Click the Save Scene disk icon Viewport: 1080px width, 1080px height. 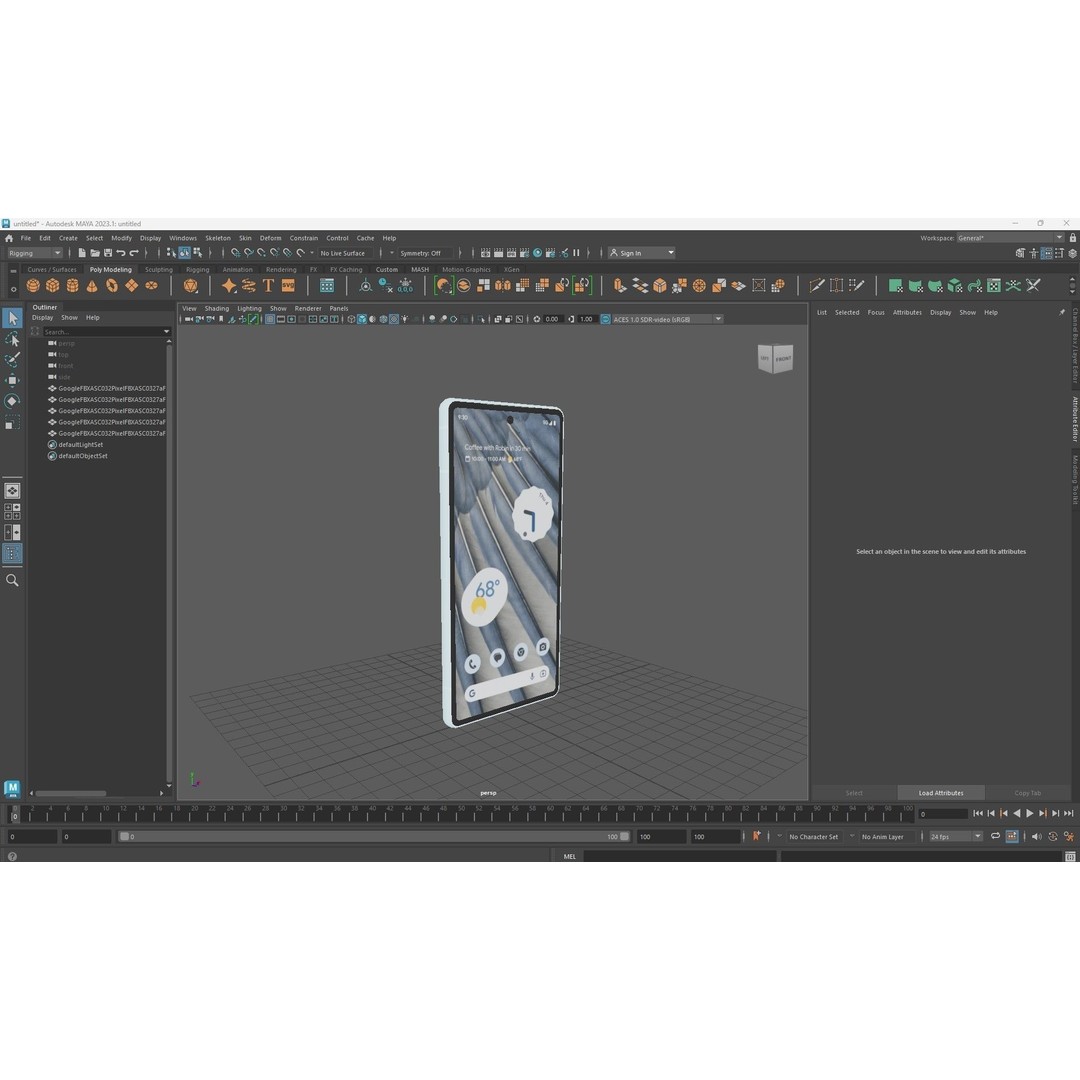tap(108, 253)
